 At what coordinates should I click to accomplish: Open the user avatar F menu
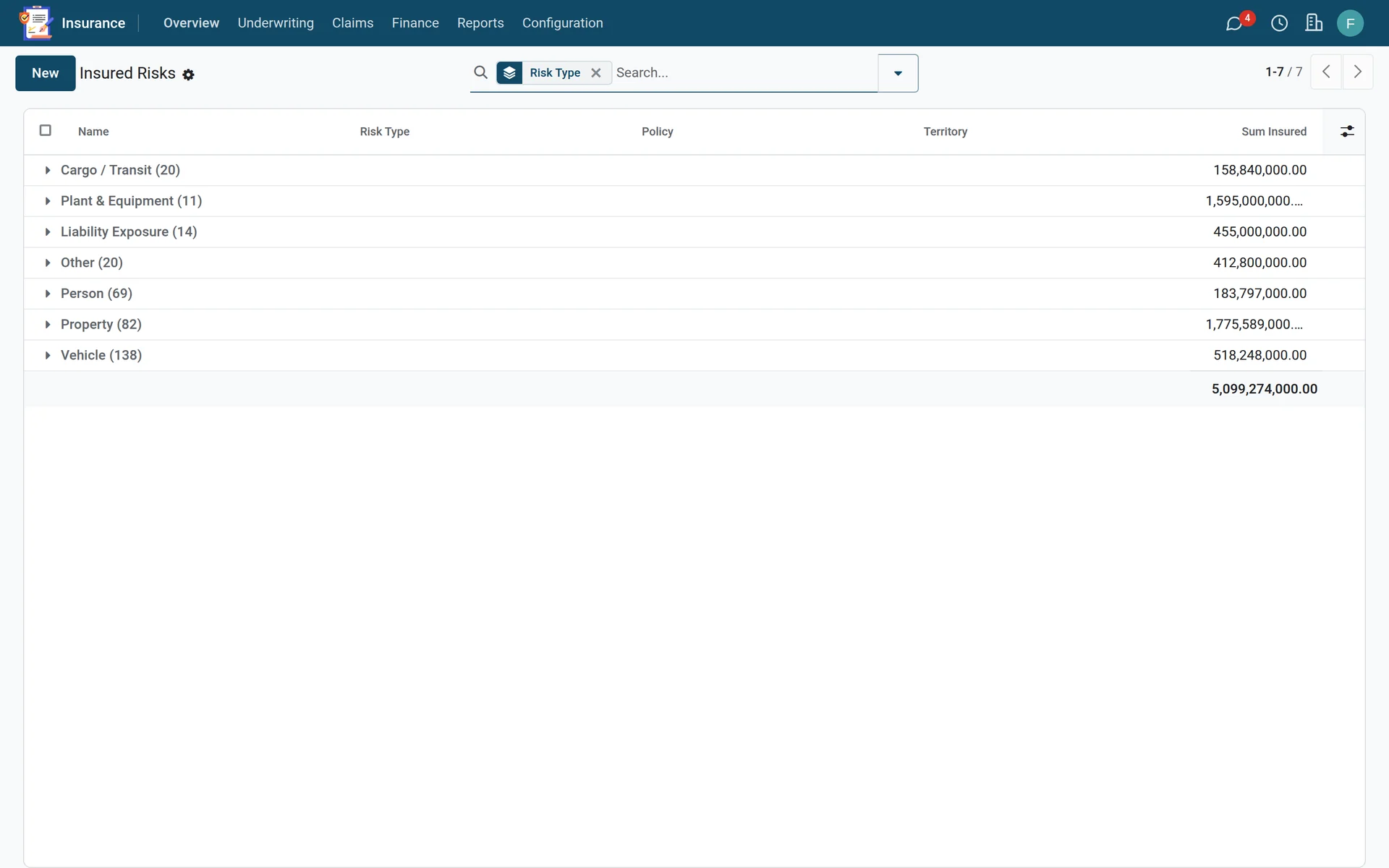point(1350,23)
